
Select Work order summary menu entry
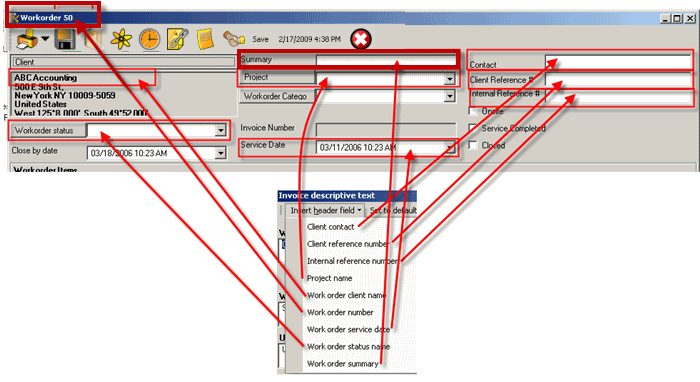point(343,364)
